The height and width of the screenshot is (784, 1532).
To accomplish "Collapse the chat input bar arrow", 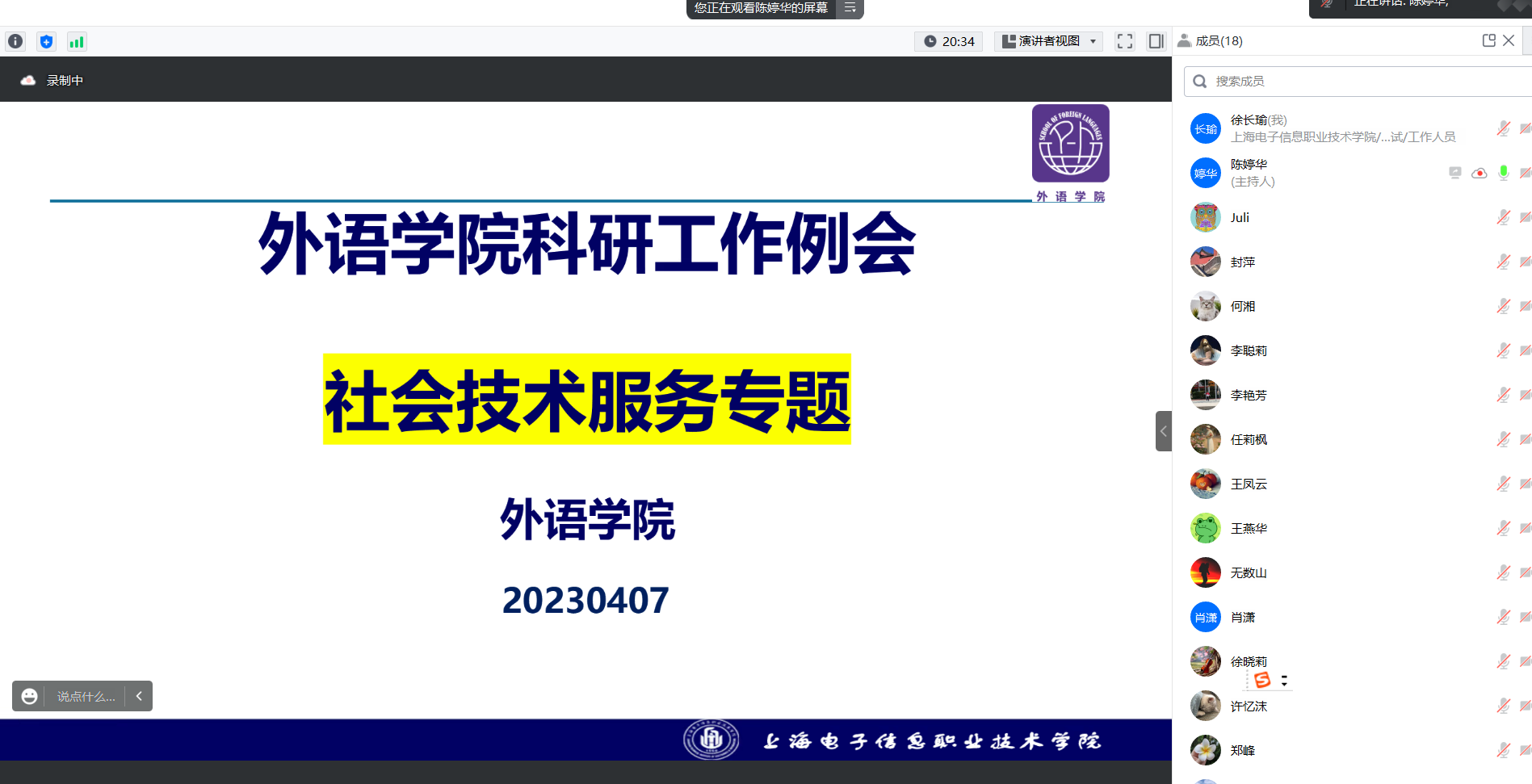I will point(139,696).
